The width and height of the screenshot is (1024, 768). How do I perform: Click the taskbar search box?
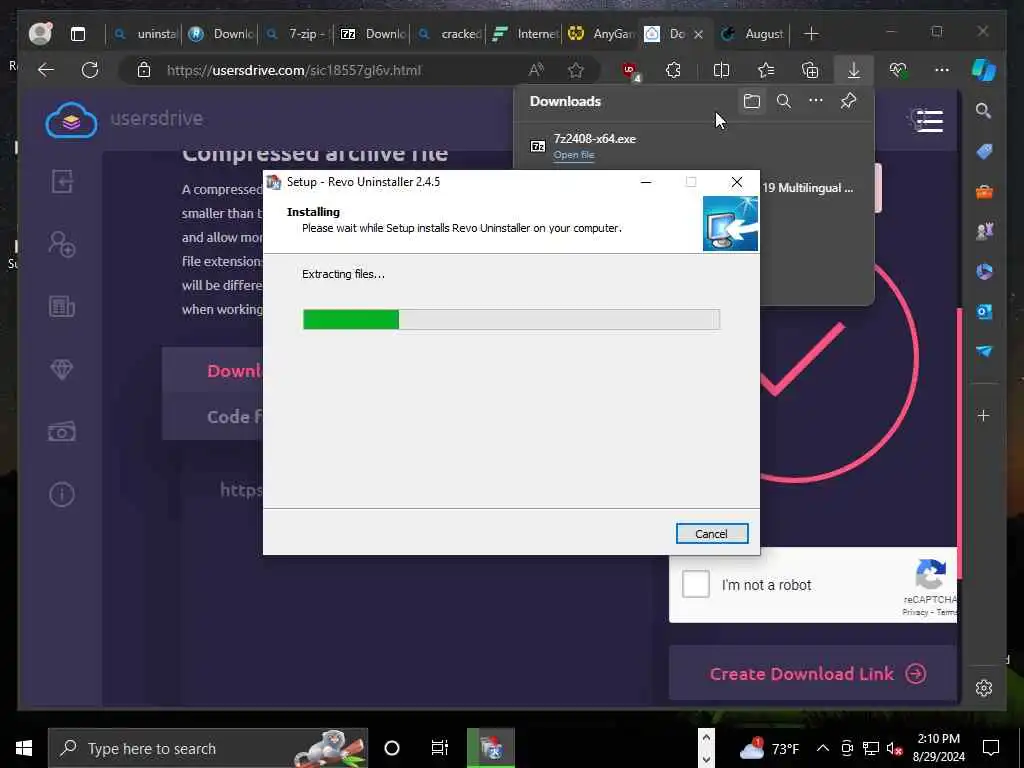click(208, 748)
